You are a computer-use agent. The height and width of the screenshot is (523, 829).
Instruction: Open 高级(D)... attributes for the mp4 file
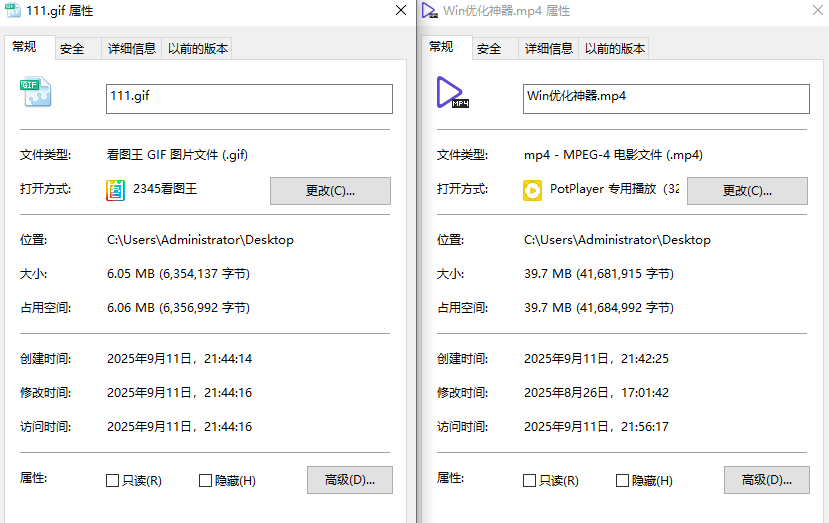tap(766, 480)
